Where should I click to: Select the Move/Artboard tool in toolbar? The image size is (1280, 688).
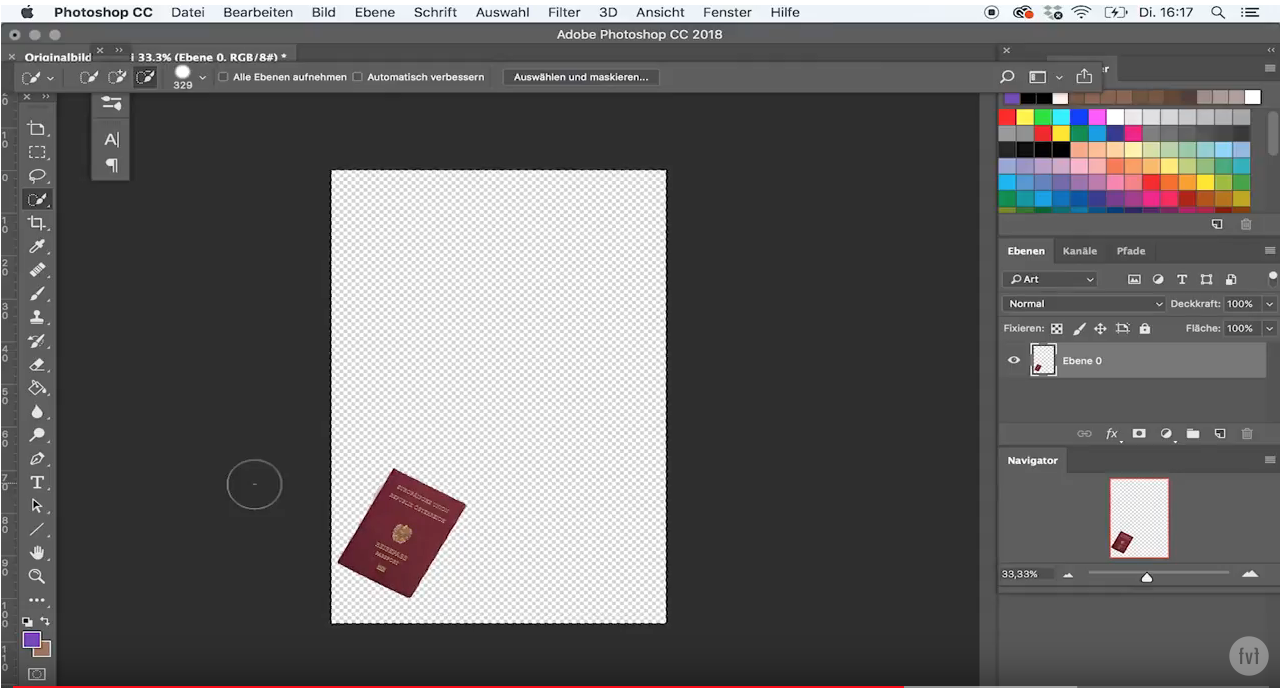[37, 128]
